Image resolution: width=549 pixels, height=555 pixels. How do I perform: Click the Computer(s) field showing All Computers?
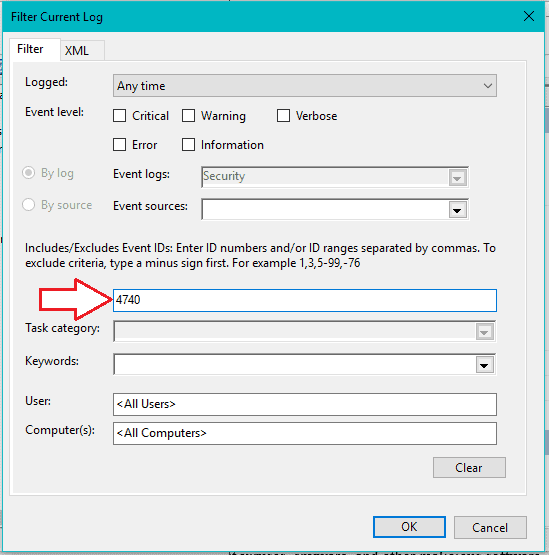click(x=305, y=433)
